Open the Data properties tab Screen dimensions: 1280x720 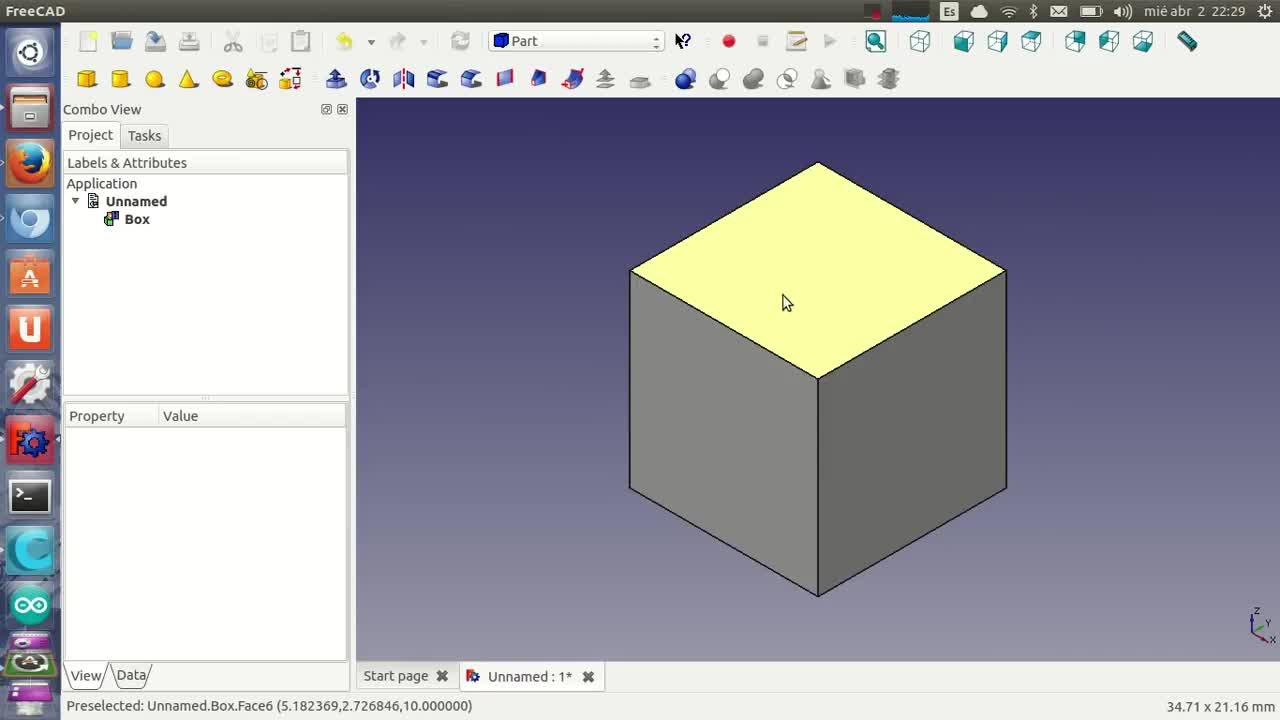(x=131, y=675)
